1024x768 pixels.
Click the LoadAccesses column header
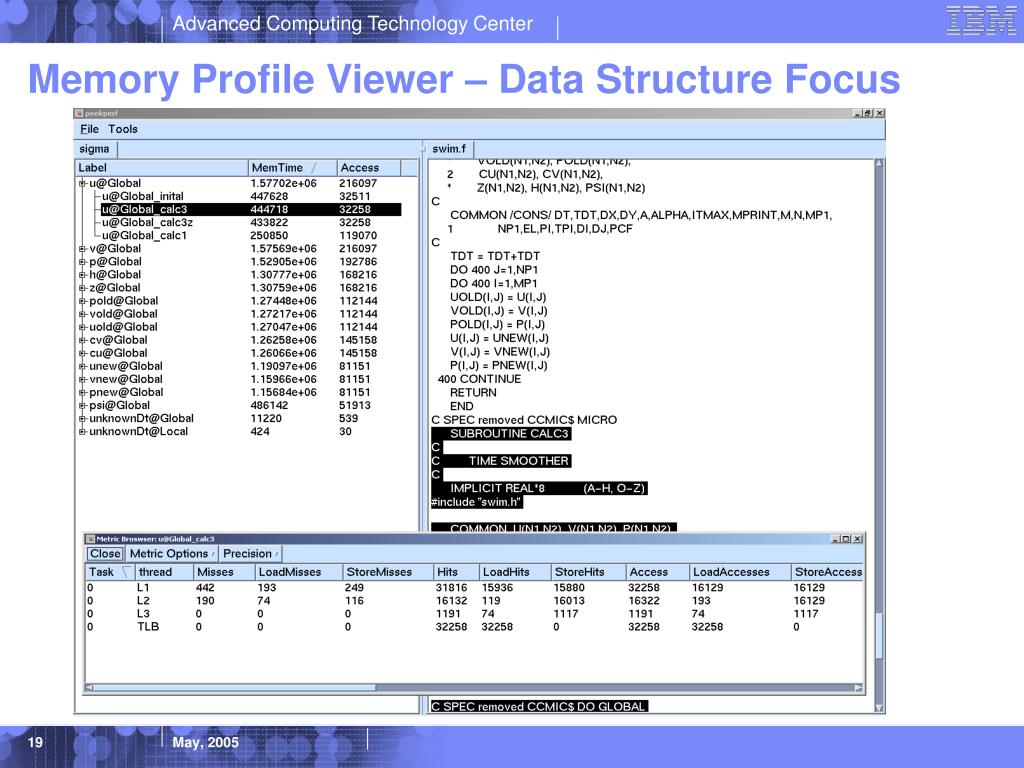coord(740,572)
